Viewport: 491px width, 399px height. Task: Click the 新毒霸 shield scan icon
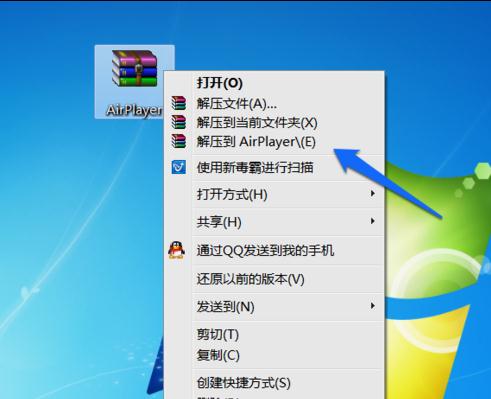[x=179, y=167]
